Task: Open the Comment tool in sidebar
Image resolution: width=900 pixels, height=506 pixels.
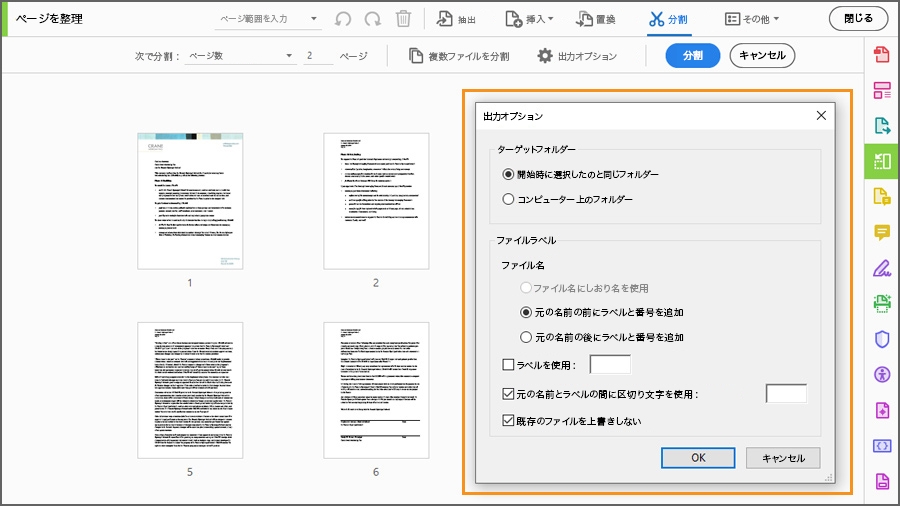Action: click(882, 232)
